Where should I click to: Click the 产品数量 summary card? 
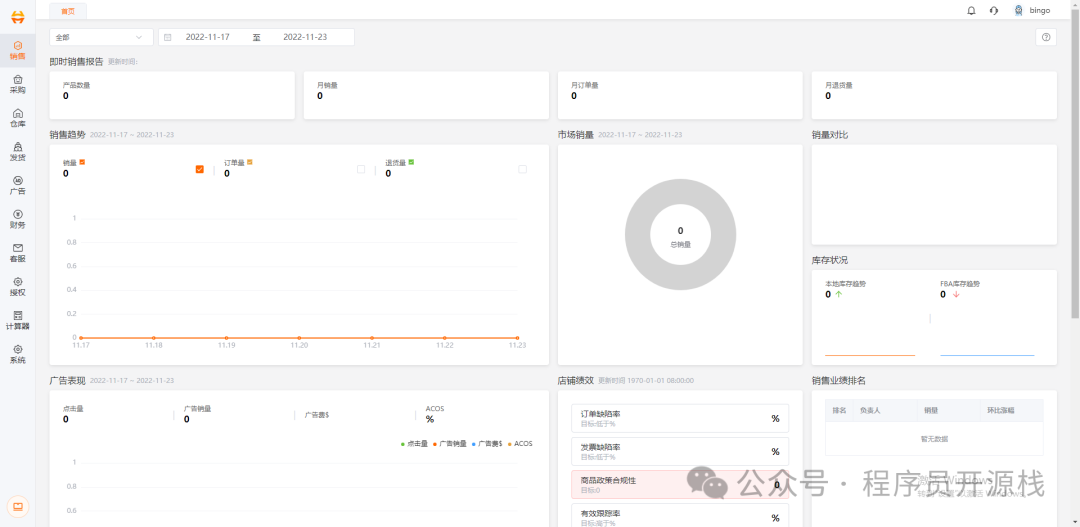(x=172, y=95)
